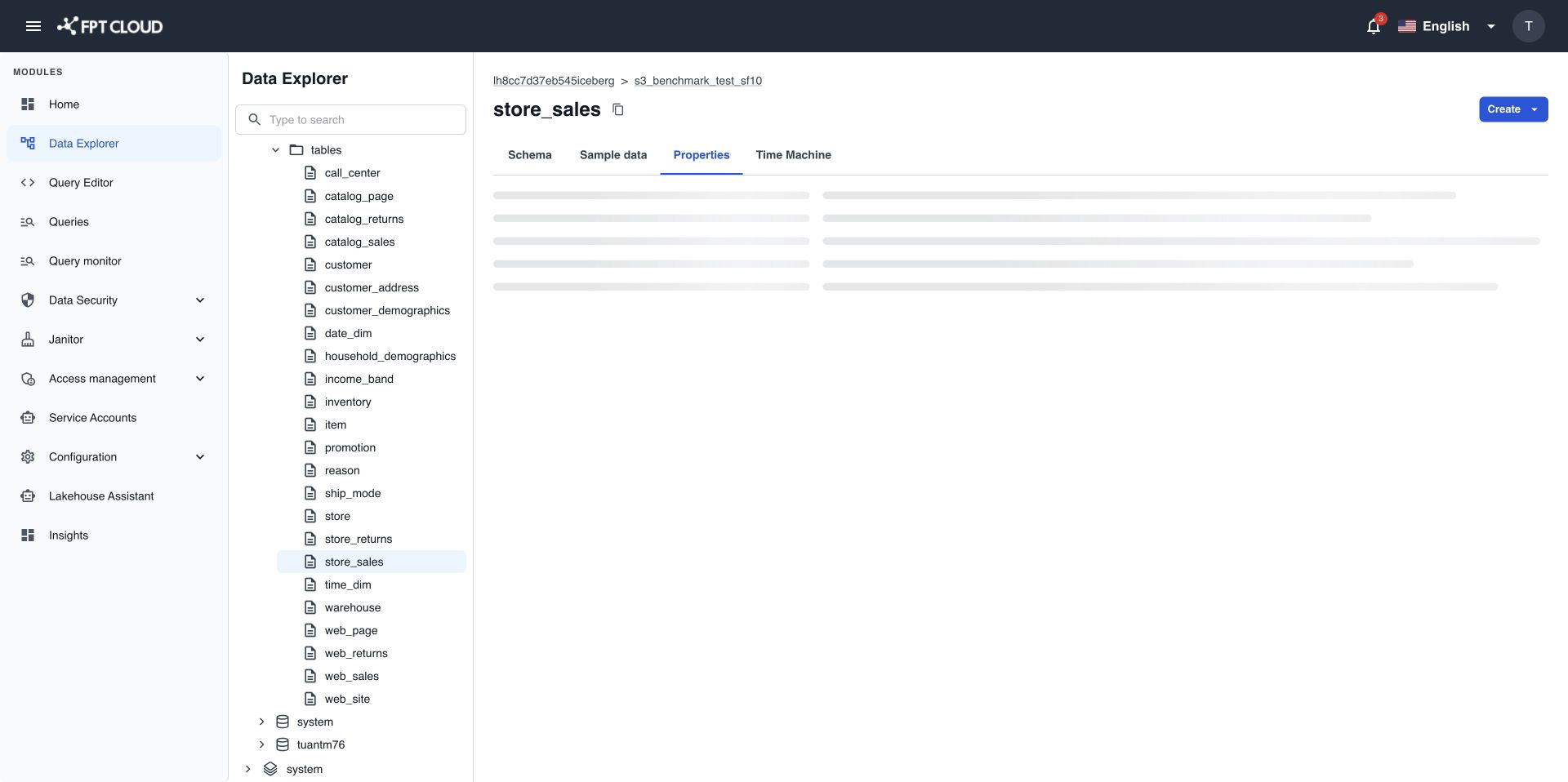Screen dimensions: 1568x782
Task: Follow the s3_benchmark_test_sf10 breadcrumb link
Action: point(697,81)
